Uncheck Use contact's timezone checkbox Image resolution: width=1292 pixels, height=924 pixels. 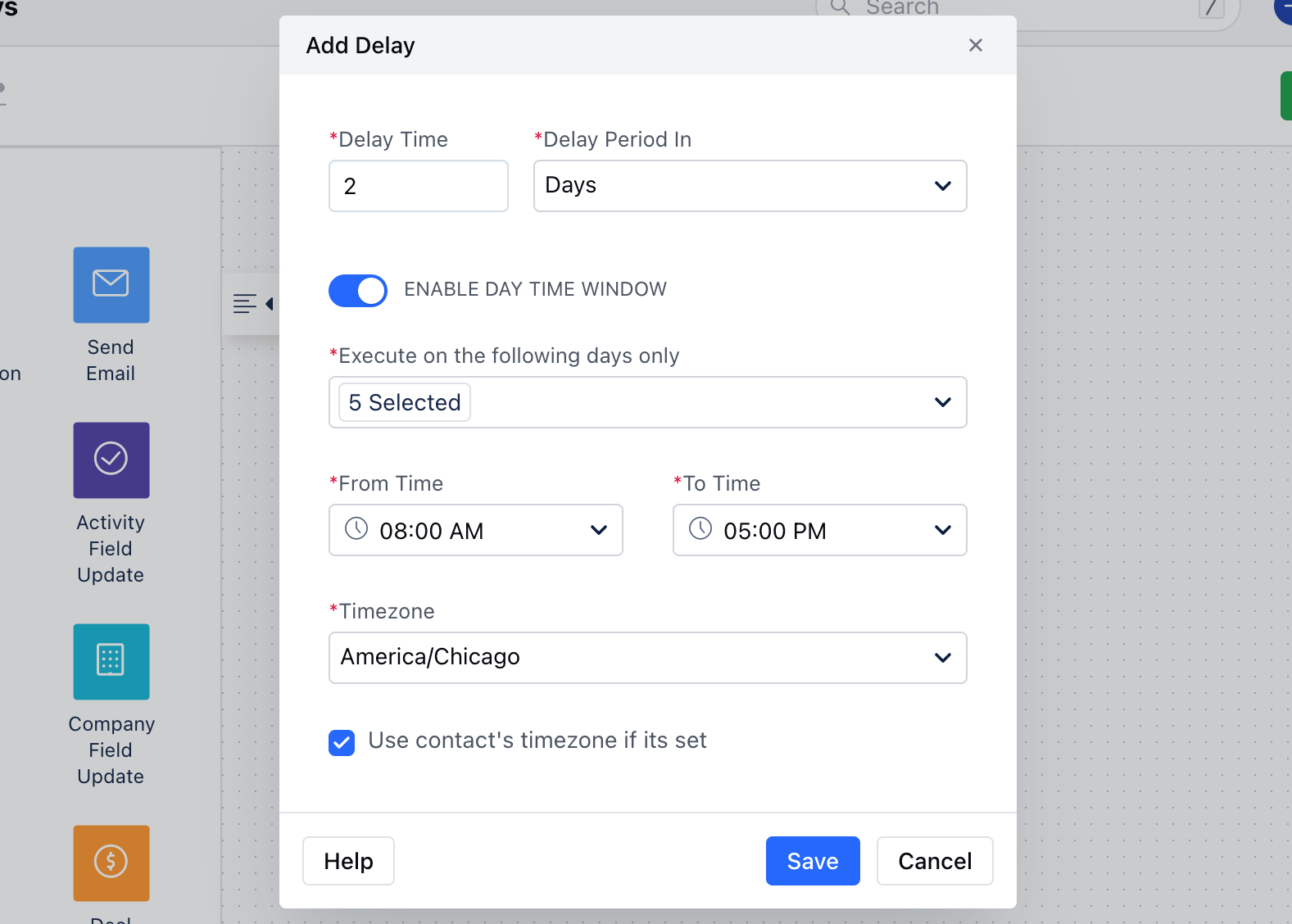342,743
